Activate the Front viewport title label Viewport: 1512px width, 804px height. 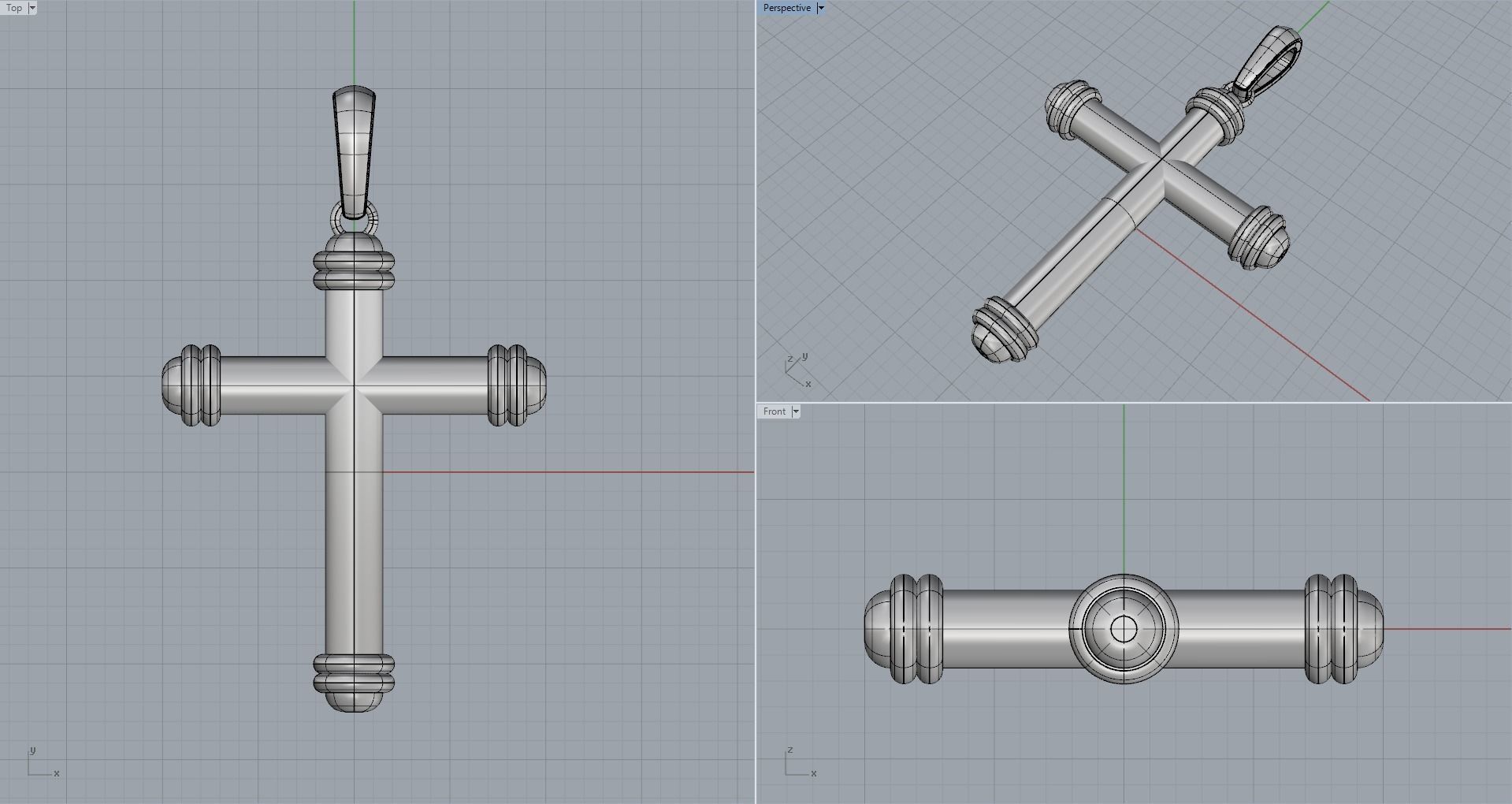pyautogui.click(x=774, y=411)
